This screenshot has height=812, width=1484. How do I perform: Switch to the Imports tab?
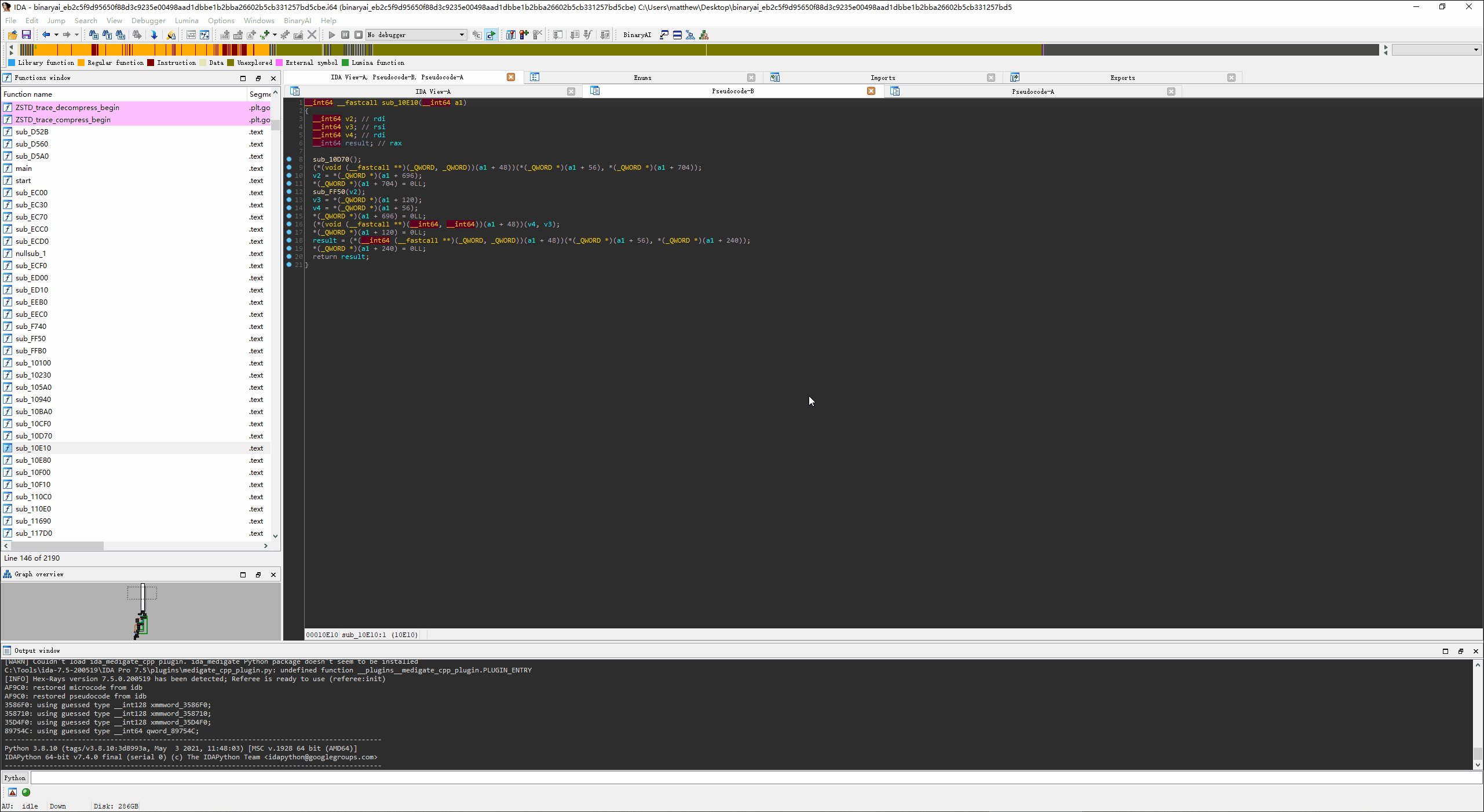click(x=882, y=78)
